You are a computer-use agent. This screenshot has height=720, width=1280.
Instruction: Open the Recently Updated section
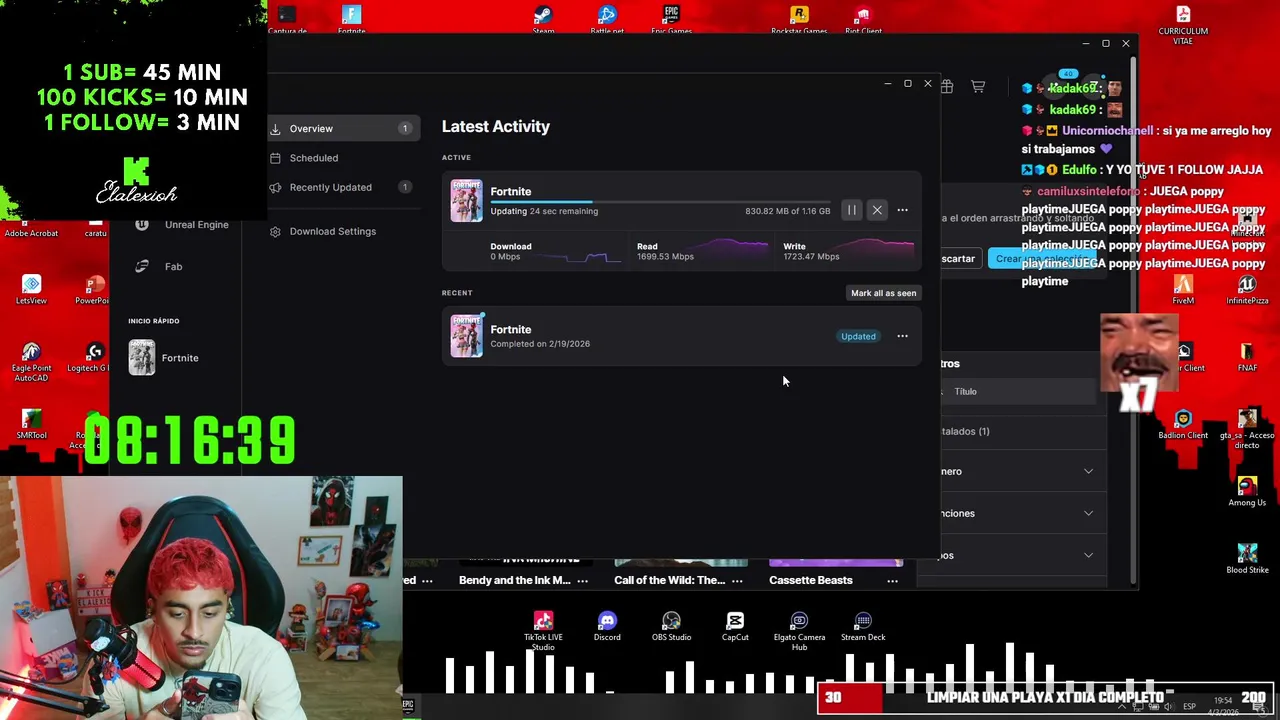click(343, 187)
